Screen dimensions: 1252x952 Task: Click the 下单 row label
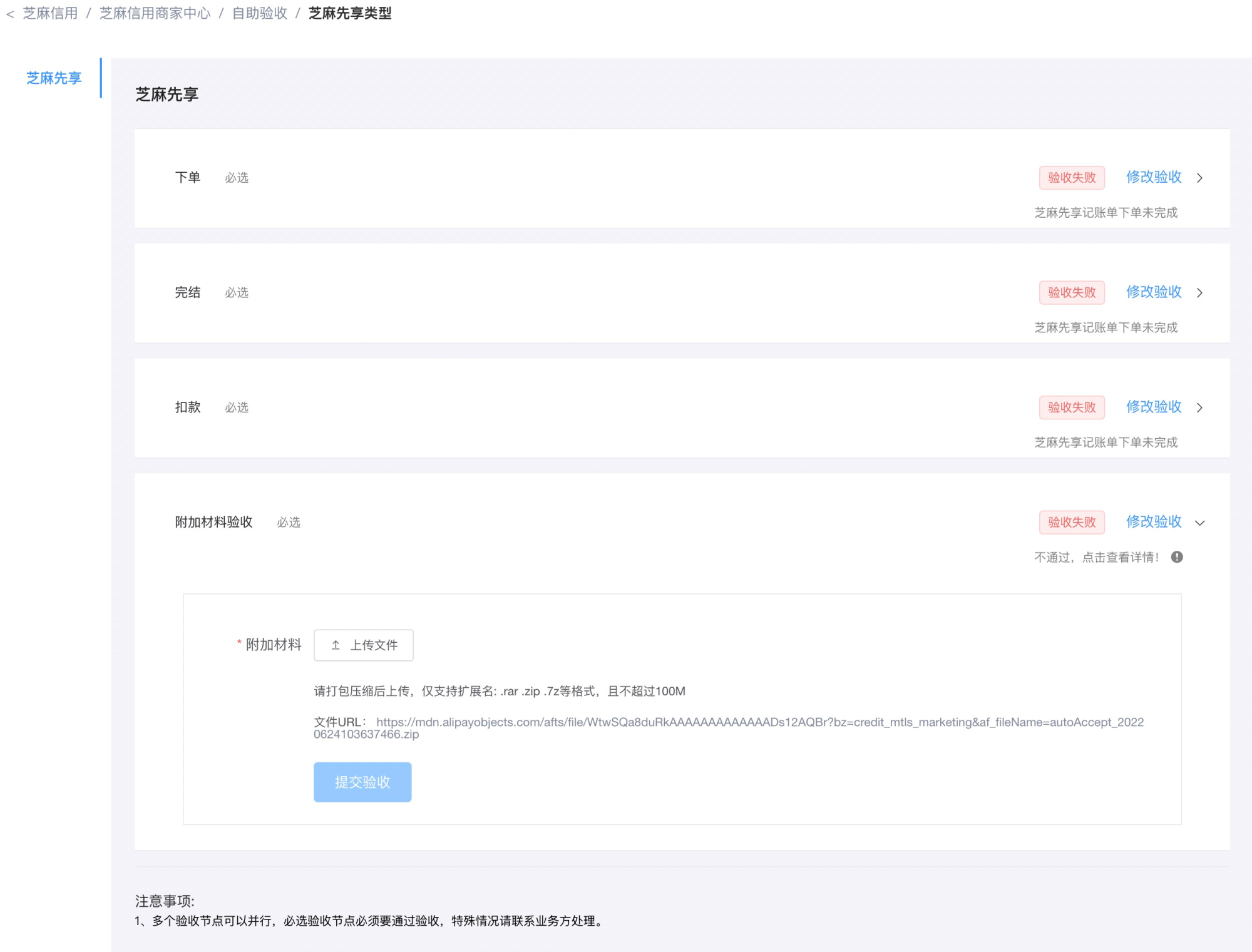pyautogui.click(x=187, y=178)
